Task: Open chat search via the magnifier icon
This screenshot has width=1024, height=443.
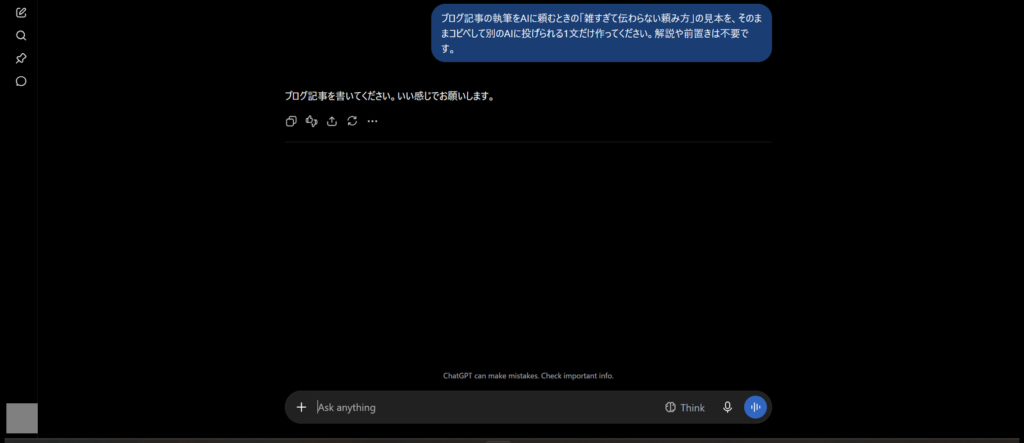Action: [21, 35]
